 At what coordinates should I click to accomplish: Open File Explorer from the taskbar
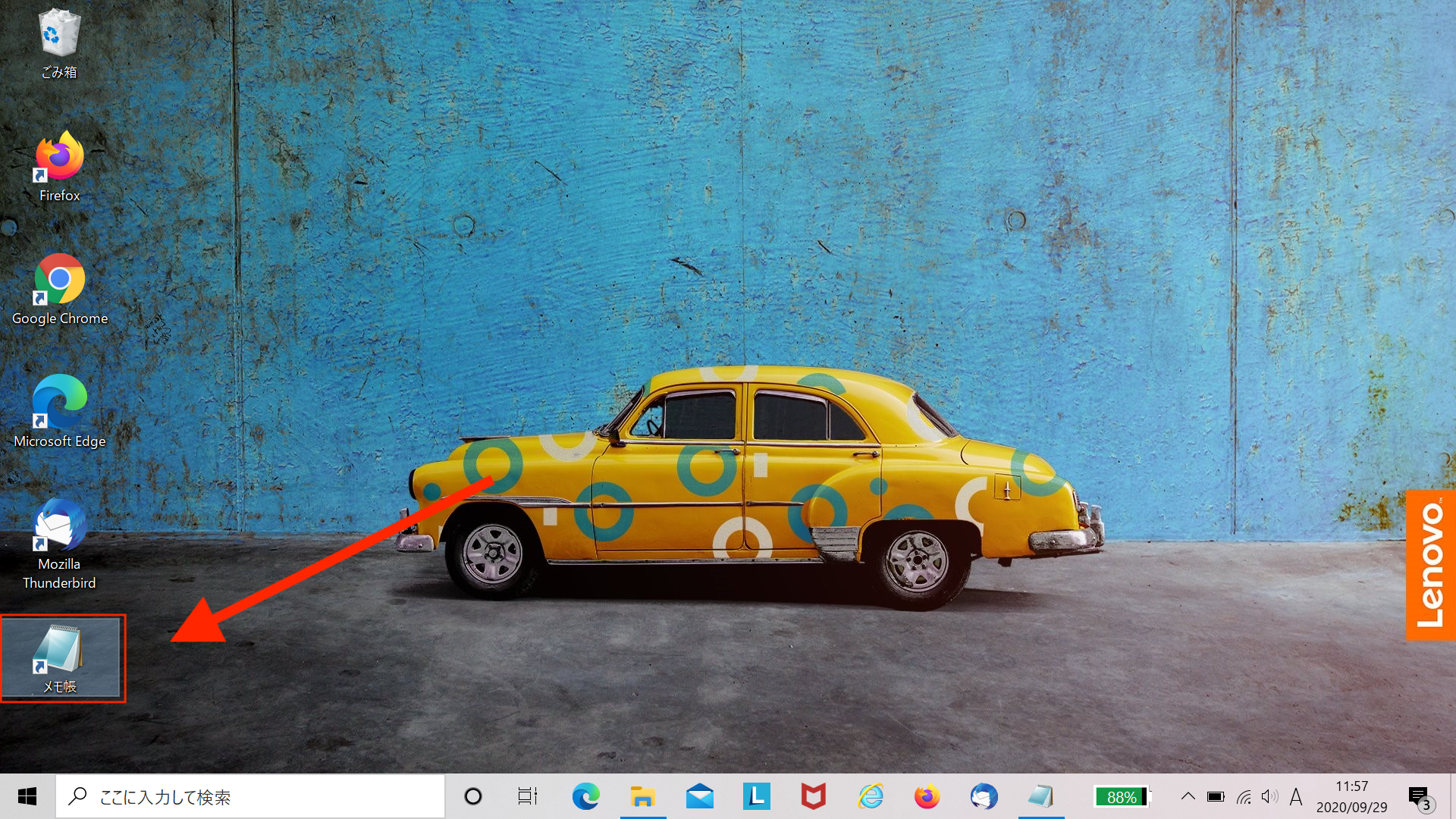(x=642, y=796)
